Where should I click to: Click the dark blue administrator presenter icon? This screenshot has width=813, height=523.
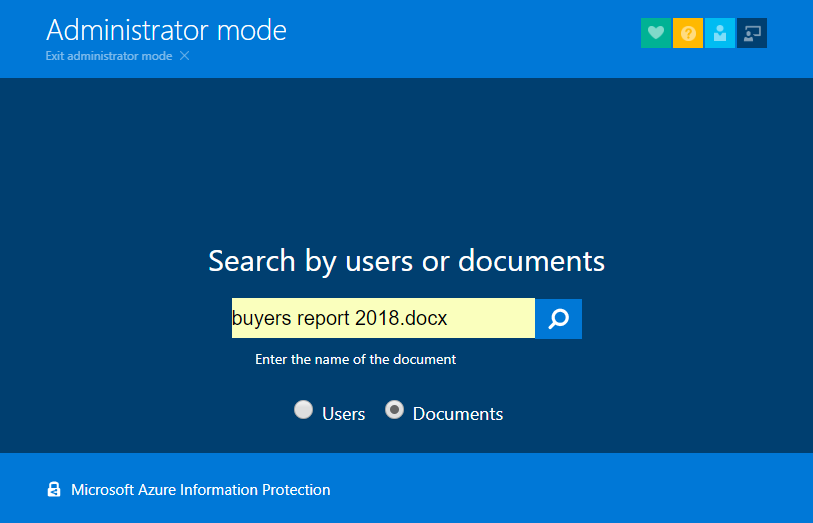[751, 33]
